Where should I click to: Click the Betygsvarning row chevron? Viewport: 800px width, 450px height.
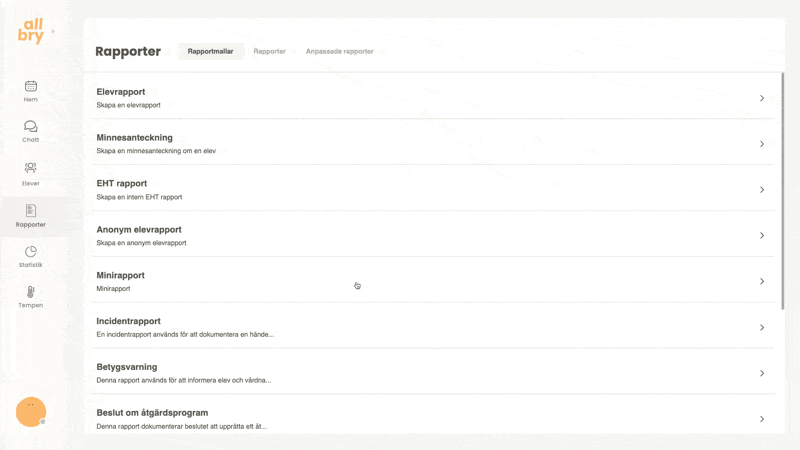762,374
